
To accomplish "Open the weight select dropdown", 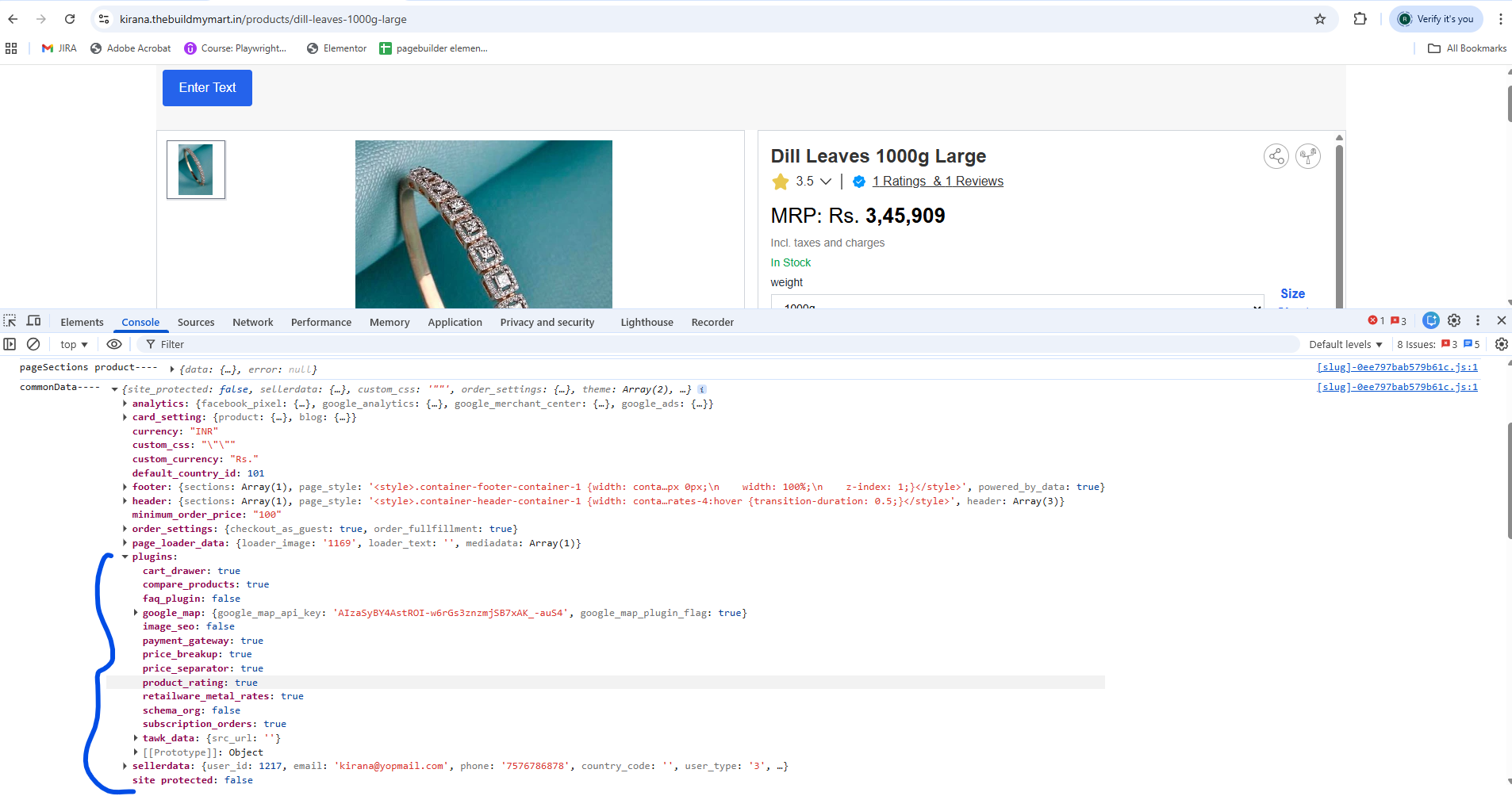I will [x=1018, y=302].
